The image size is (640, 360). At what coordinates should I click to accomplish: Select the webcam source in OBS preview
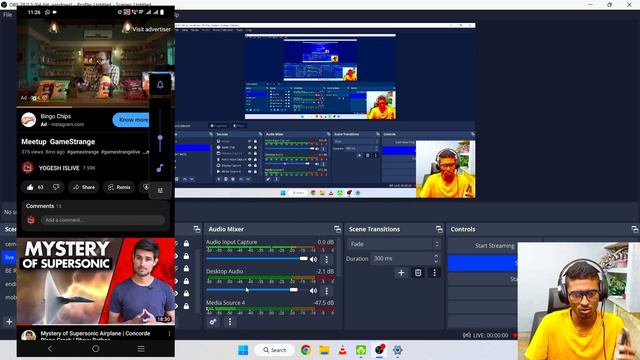click(446, 169)
